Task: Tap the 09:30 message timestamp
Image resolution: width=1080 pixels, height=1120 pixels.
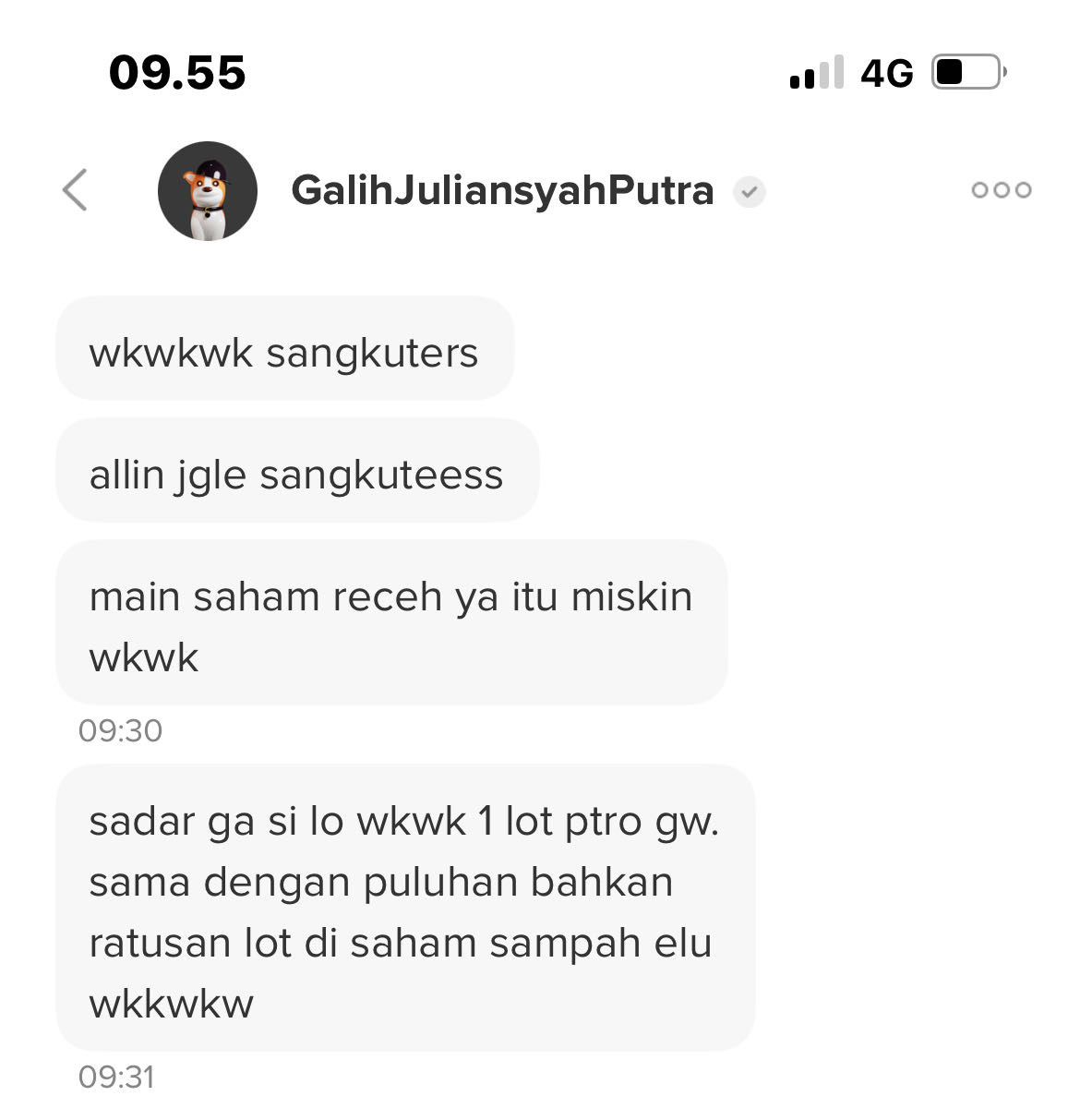Action: [x=120, y=731]
